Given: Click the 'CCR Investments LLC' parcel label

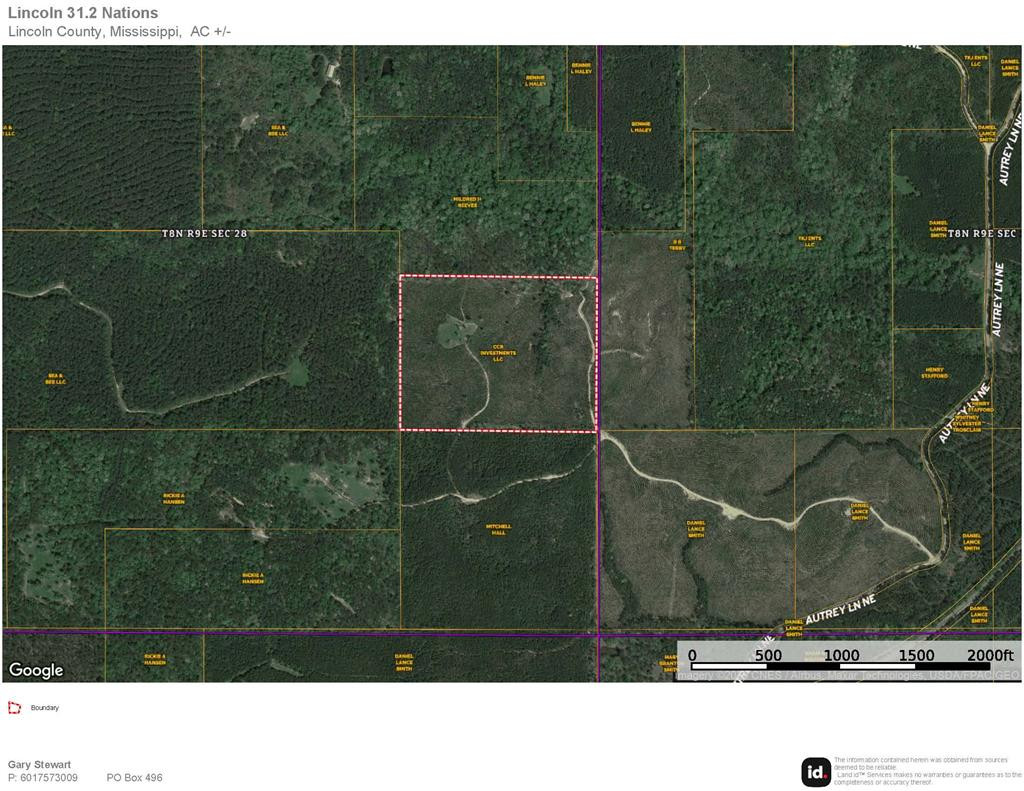Looking at the screenshot, I should point(498,353).
